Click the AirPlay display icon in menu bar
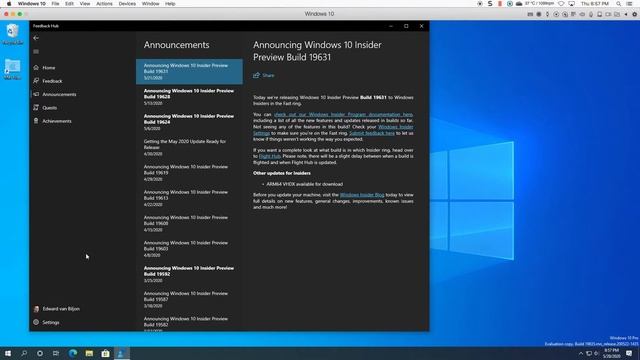Screen dimensions: 640x360 (x=571, y=4)
